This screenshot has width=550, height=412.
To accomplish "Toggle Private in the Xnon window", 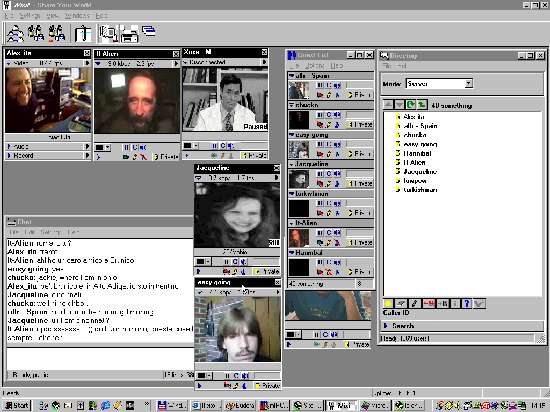I will point(255,155).
